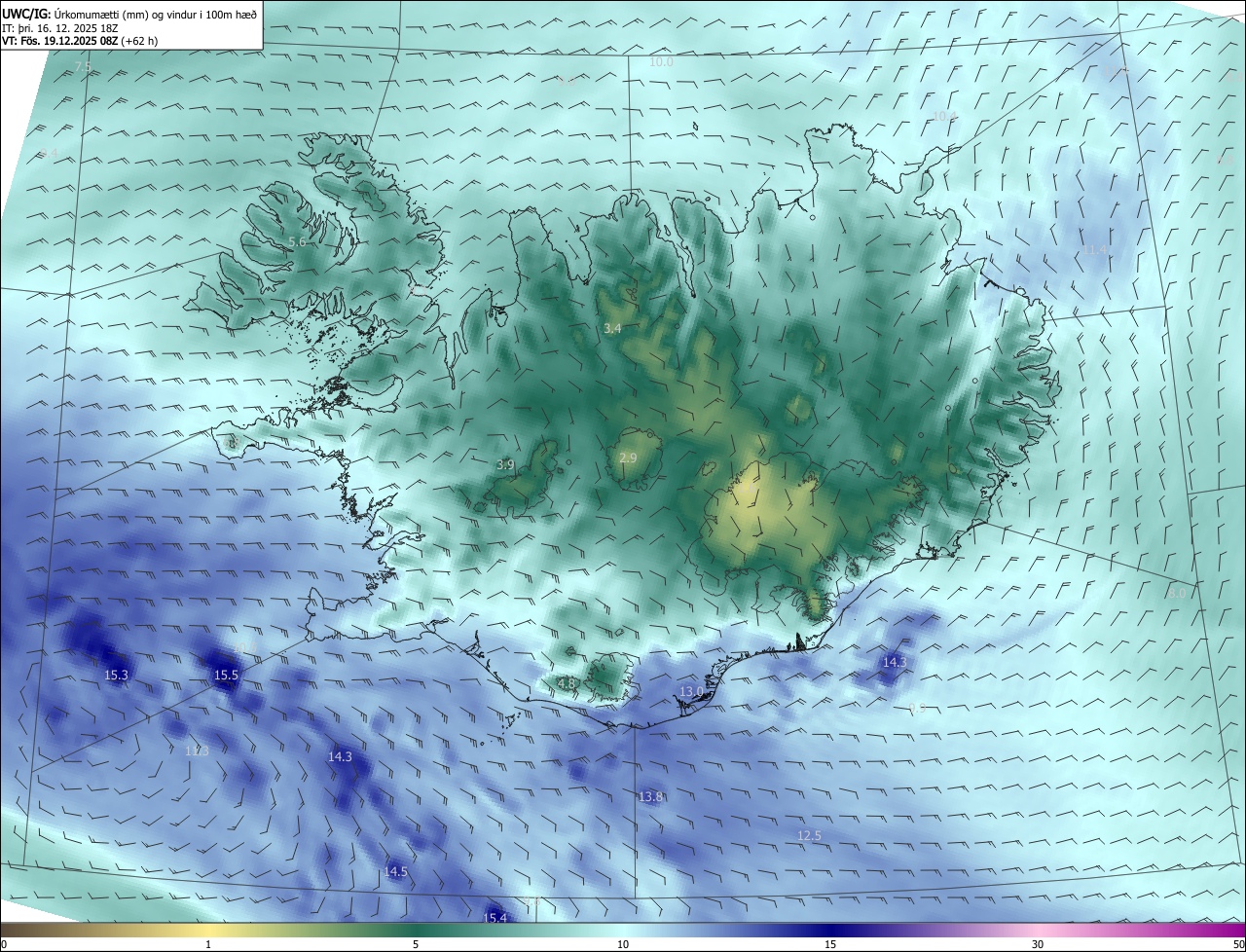The image size is (1246, 952).
Task: Click the 3.4 value label on the map
Action: pyautogui.click(x=612, y=329)
